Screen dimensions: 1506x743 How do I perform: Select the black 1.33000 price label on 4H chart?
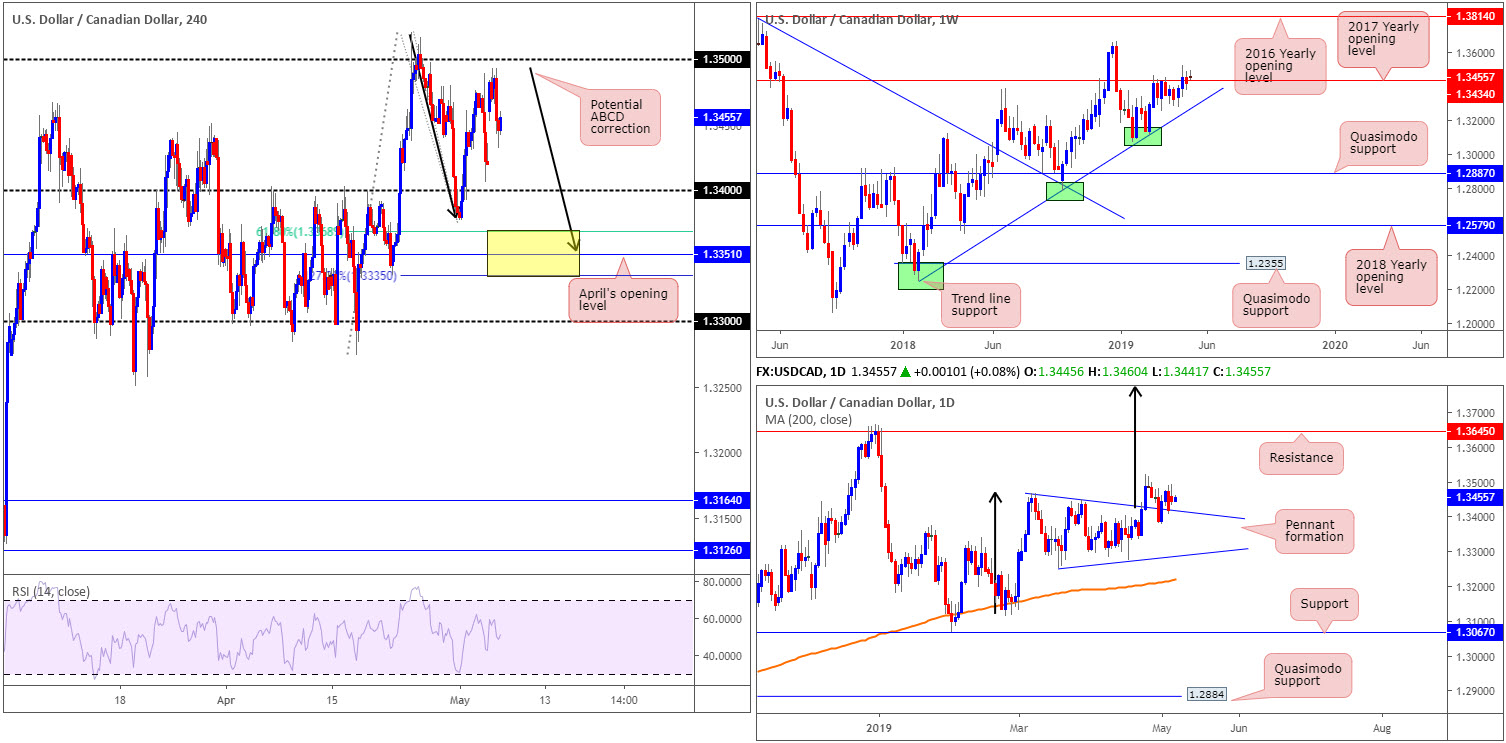coord(721,321)
